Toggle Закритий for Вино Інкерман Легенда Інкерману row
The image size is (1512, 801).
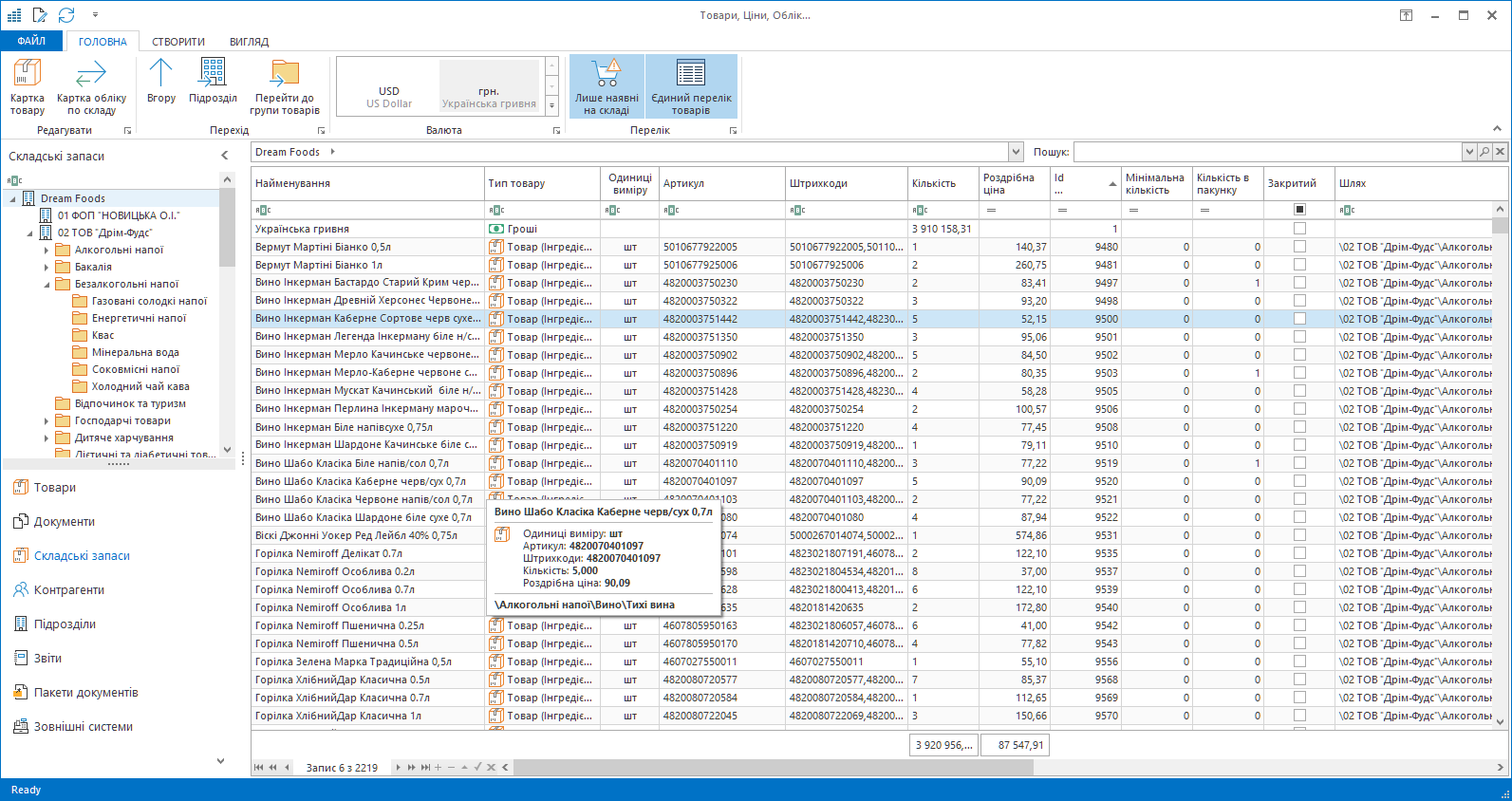point(1299,337)
